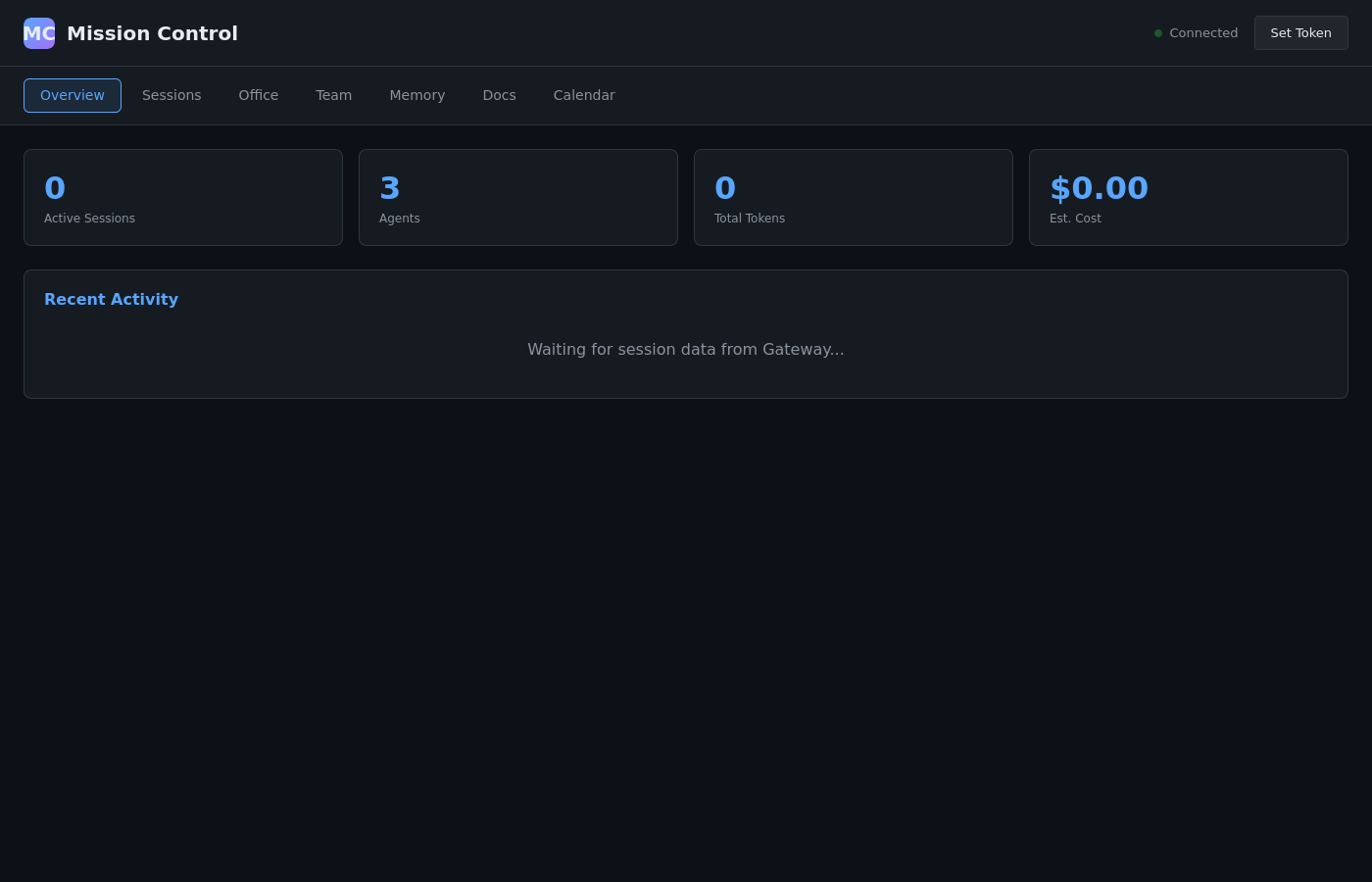Click the Est. Cost label
Viewport: 1372px width, 882px height.
click(x=1075, y=219)
